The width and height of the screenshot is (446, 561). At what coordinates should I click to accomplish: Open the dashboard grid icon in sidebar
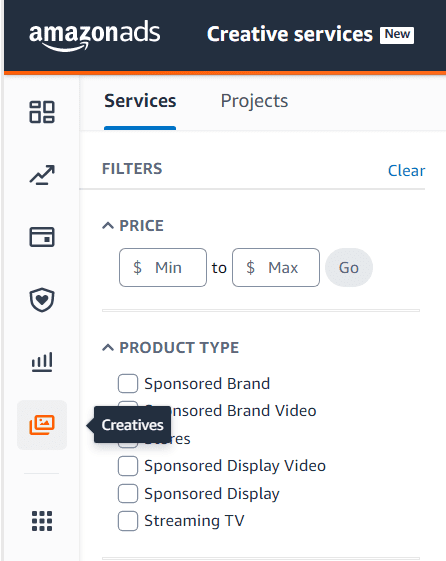pos(42,112)
